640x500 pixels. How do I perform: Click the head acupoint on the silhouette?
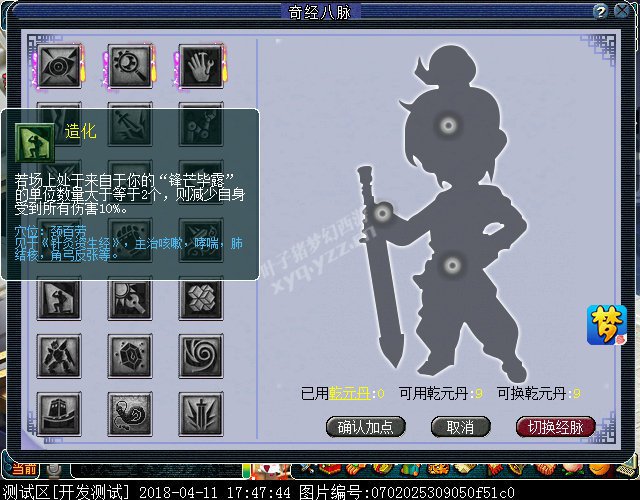448,125
